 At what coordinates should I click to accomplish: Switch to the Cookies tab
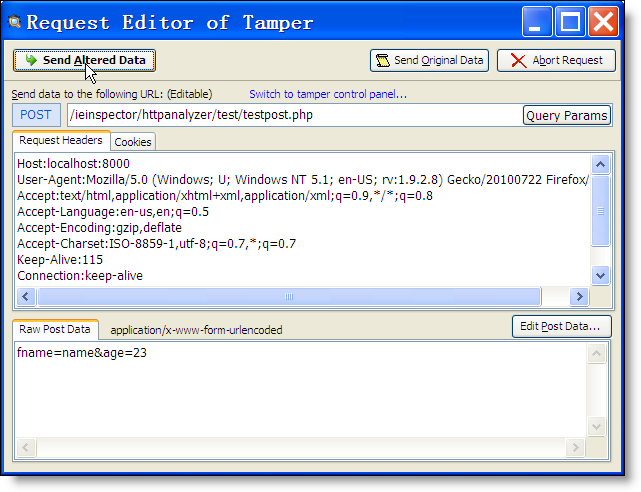click(x=133, y=142)
